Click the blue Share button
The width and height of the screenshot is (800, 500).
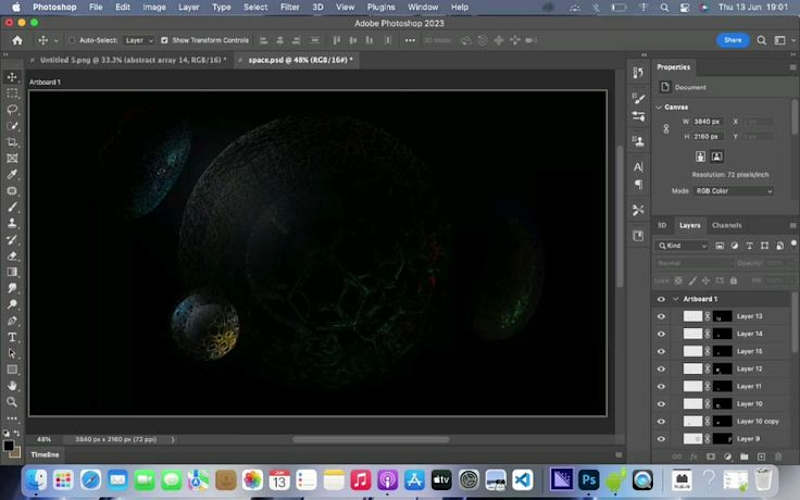(x=733, y=40)
